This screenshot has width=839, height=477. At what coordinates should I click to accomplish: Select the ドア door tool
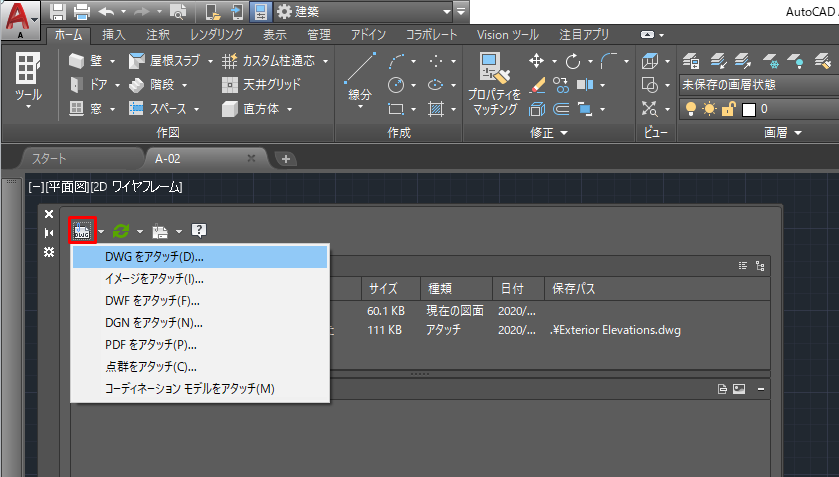point(89,85)
